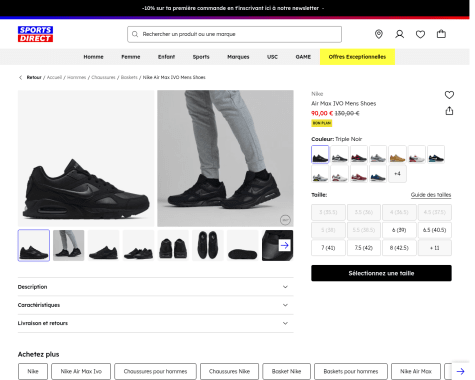Image resolution: width=475 pixels, height=380 pixels.
Task: Expand Livraison et retours section
Action: pyautogui.click(x=156, y=323)
